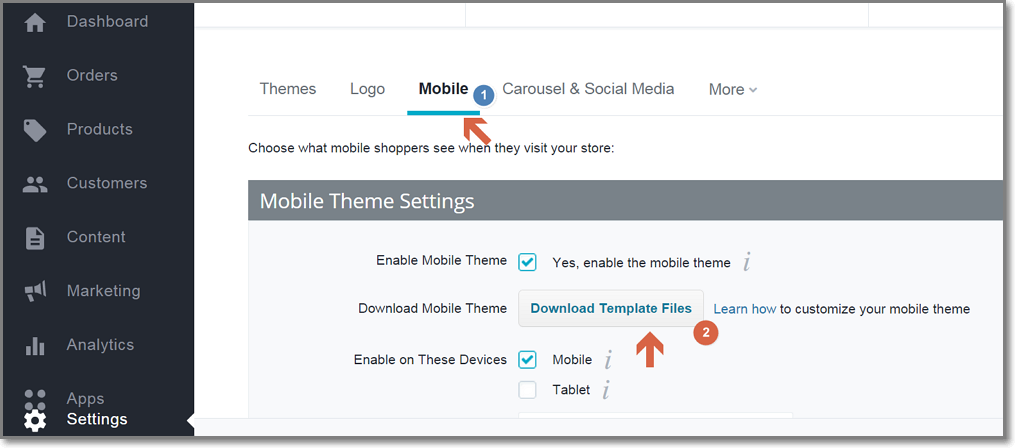Open the Carousel & Social Media tab
Screen dimensions: 1015x448
click(x=588, y=89)
